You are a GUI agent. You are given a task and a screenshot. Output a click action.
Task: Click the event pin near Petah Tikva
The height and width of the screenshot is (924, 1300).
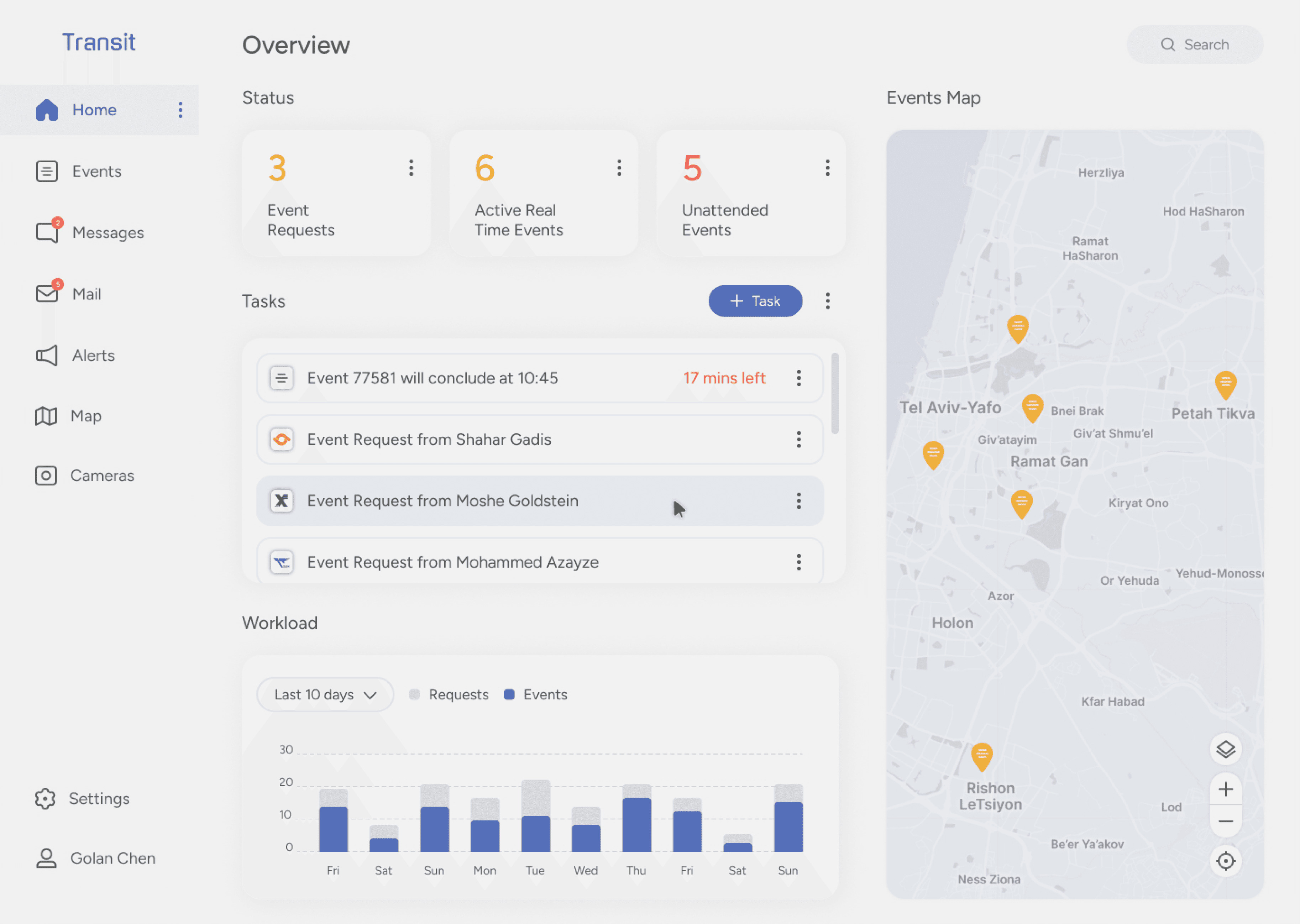click(x=1226, y=384)
